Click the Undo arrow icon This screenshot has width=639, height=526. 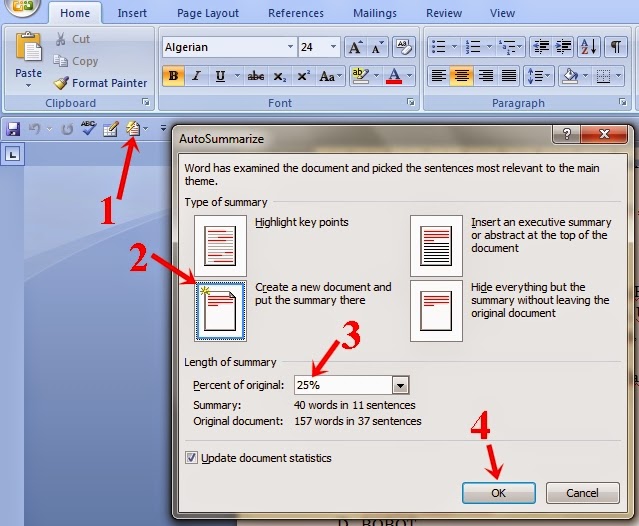[35, 129]
